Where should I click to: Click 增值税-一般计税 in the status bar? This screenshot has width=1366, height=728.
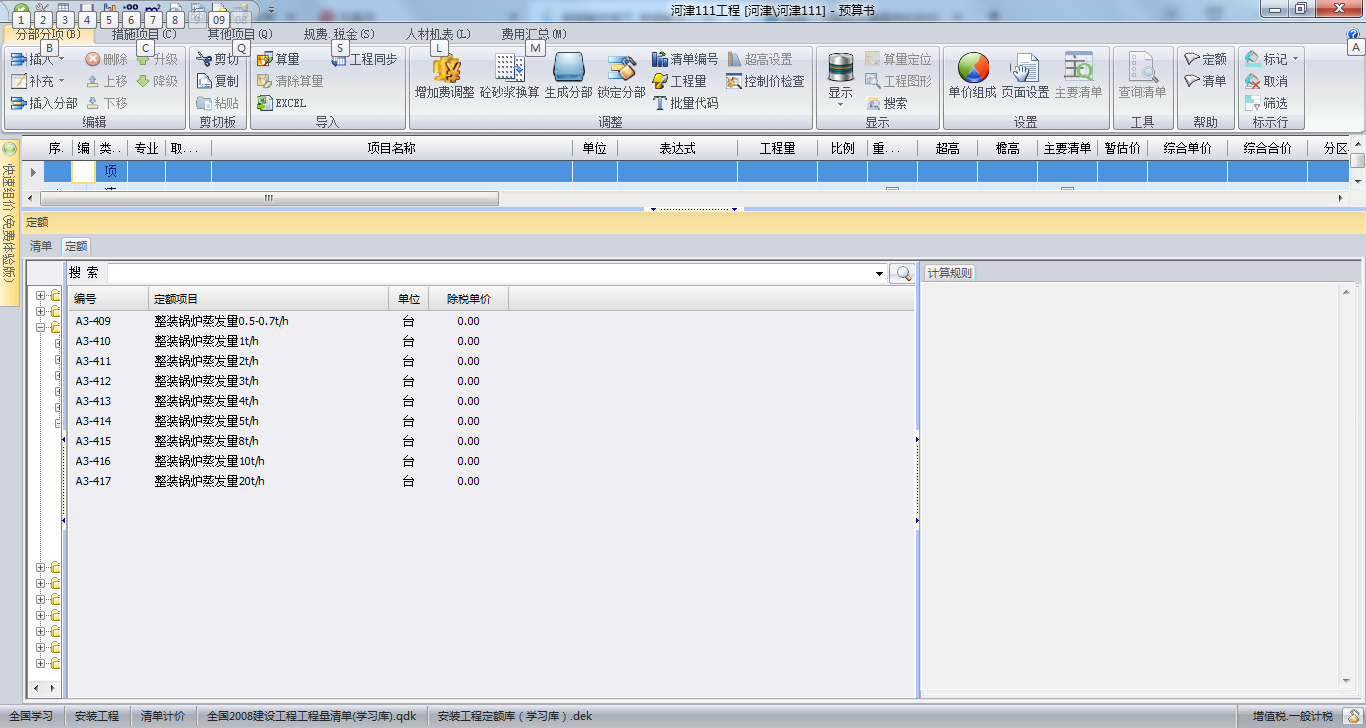1293,716
